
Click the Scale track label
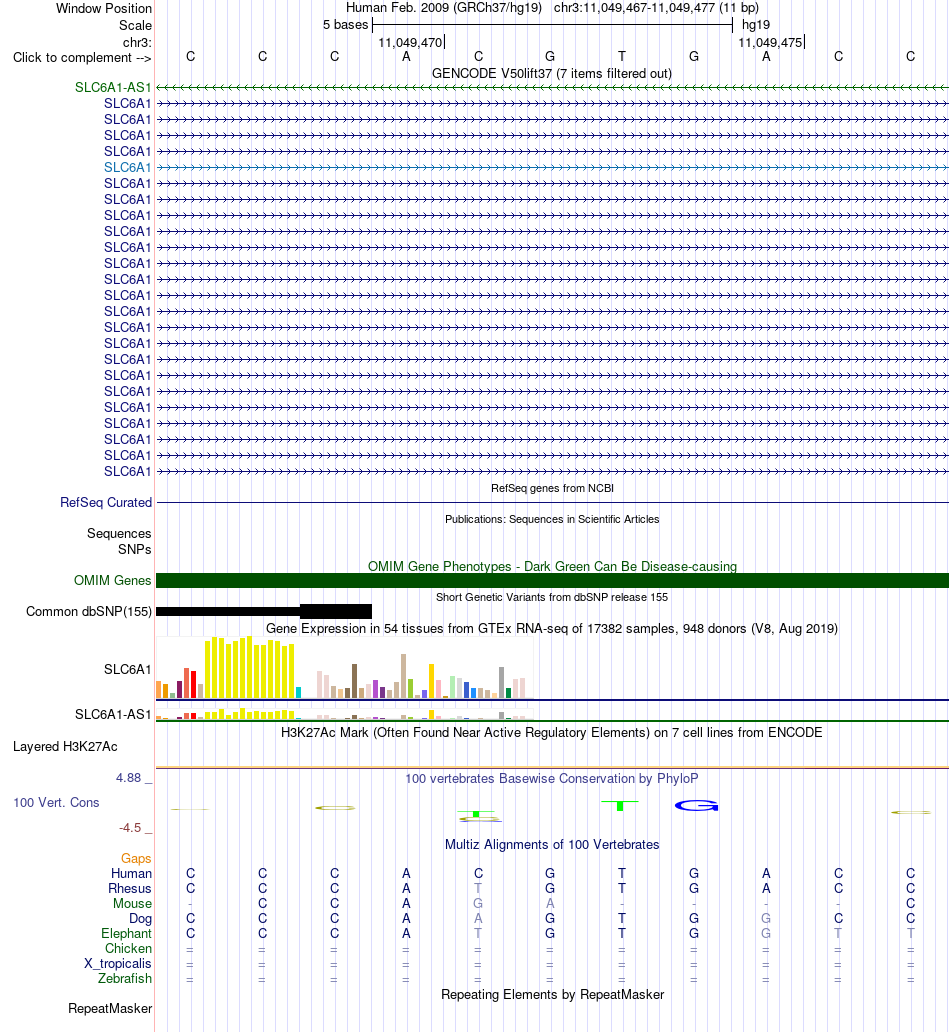coord(135,26)
